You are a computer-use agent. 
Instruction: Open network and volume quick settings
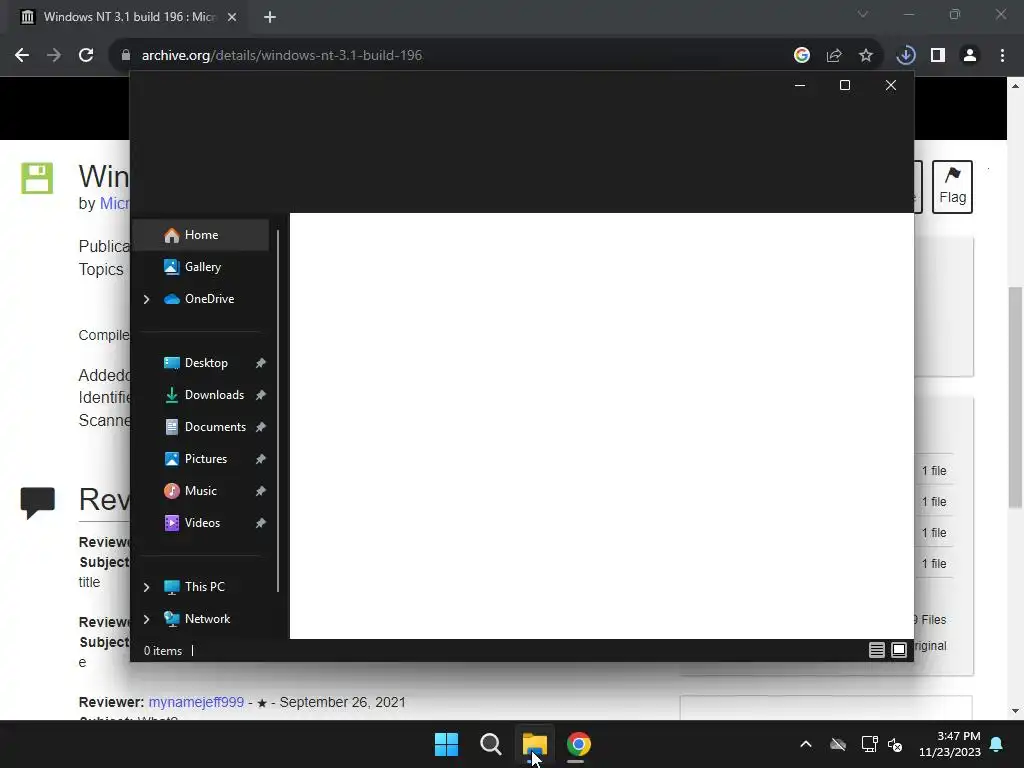[x=882, y=744]
